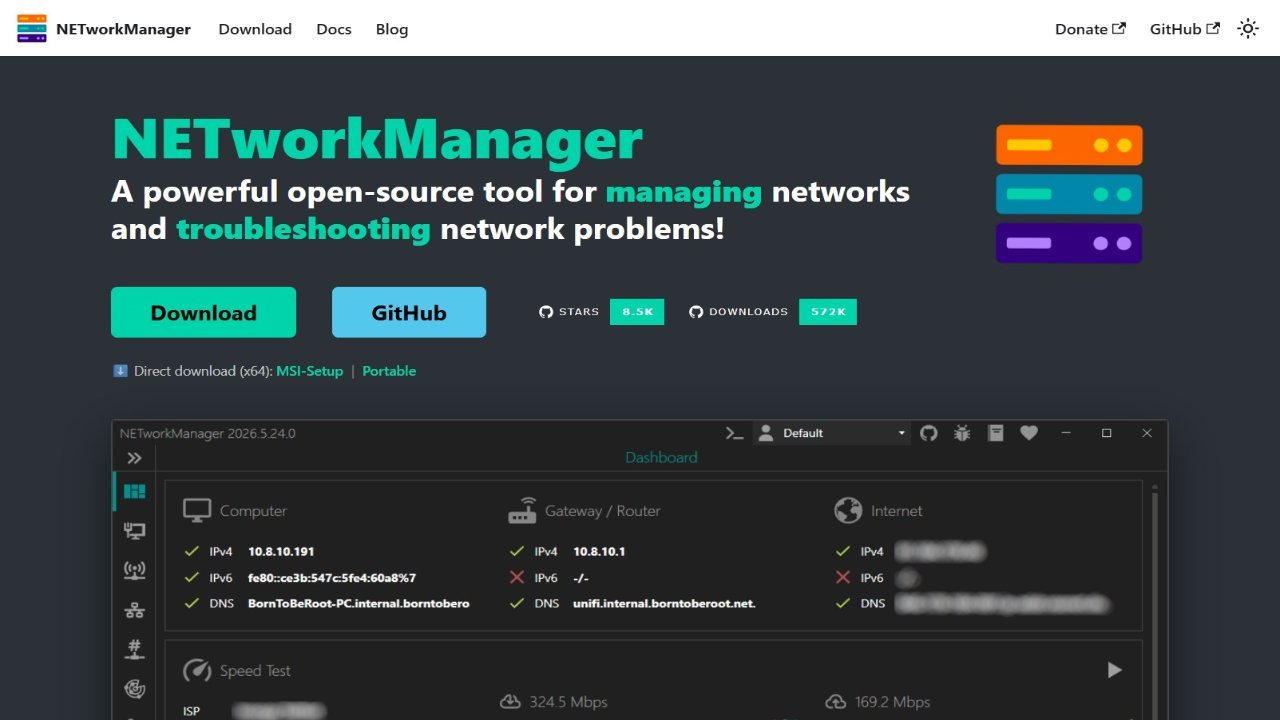
Task: Select the WiFi sidebar icon
Action: [x=134, y=571]
